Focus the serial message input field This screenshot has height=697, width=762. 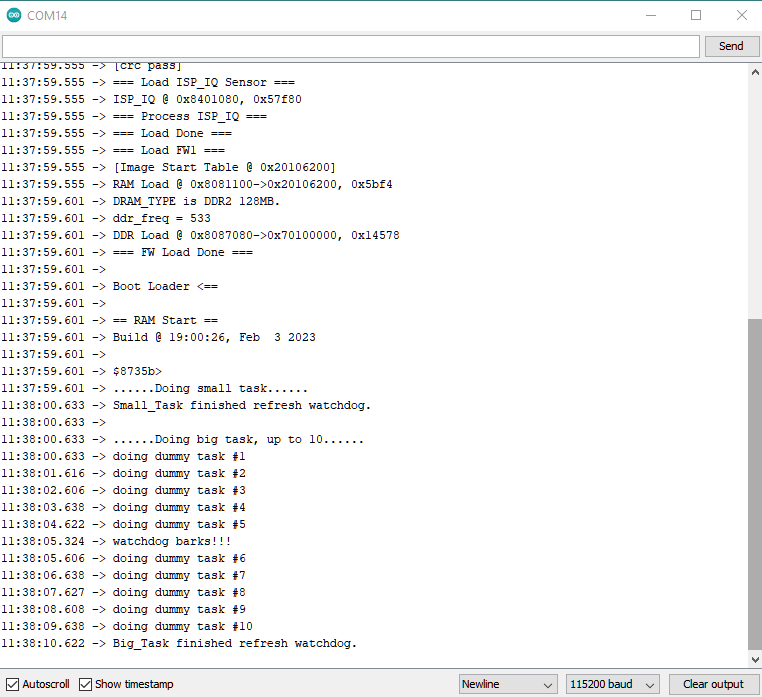pos(350,47)
